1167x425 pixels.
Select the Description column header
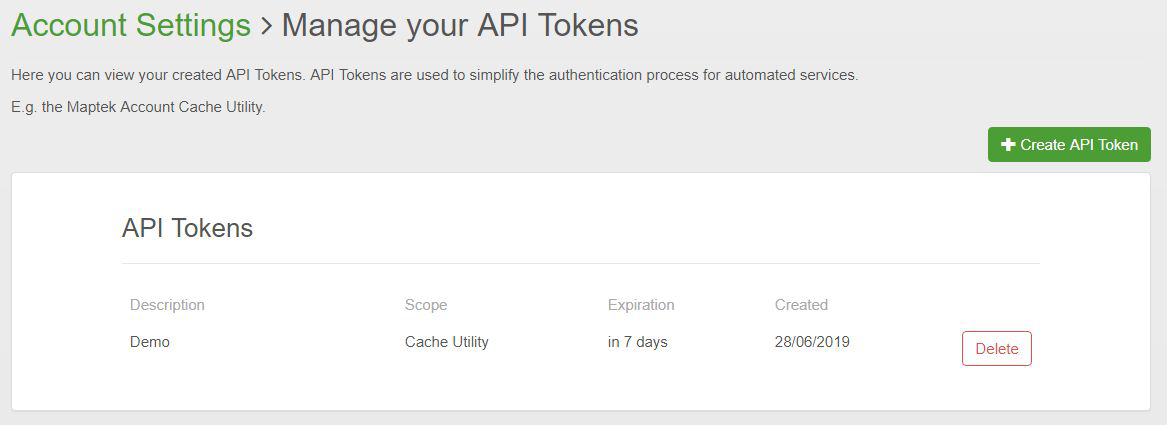point(167,305)
